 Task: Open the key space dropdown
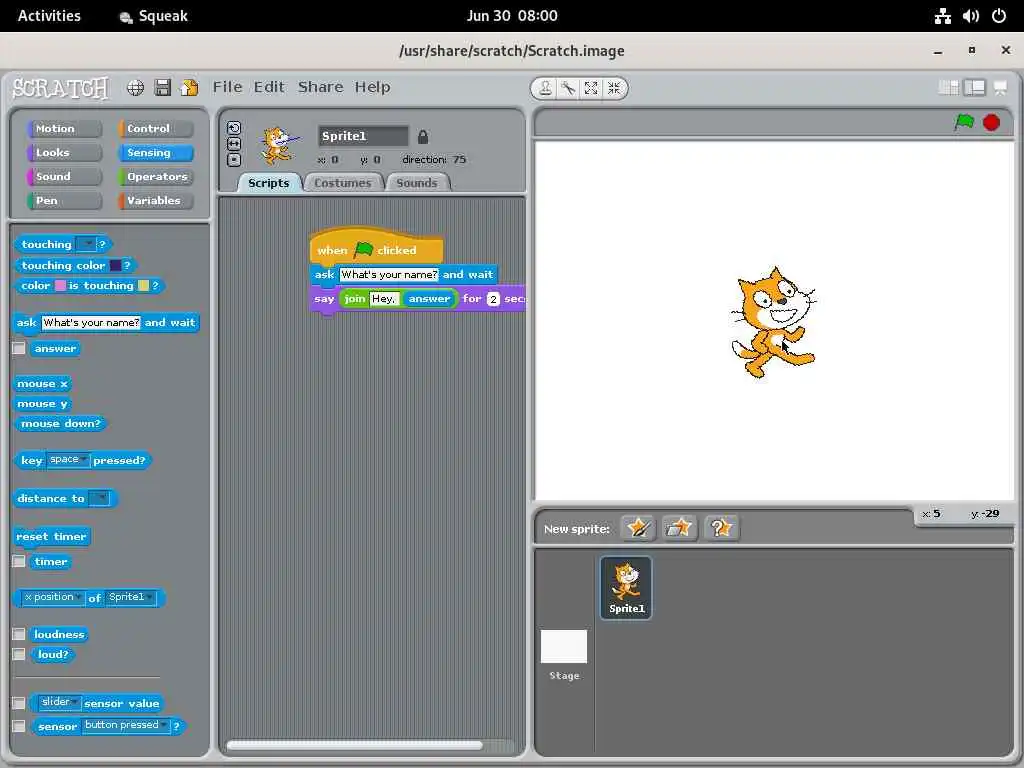pyautogui.click(x=68, y=460)
